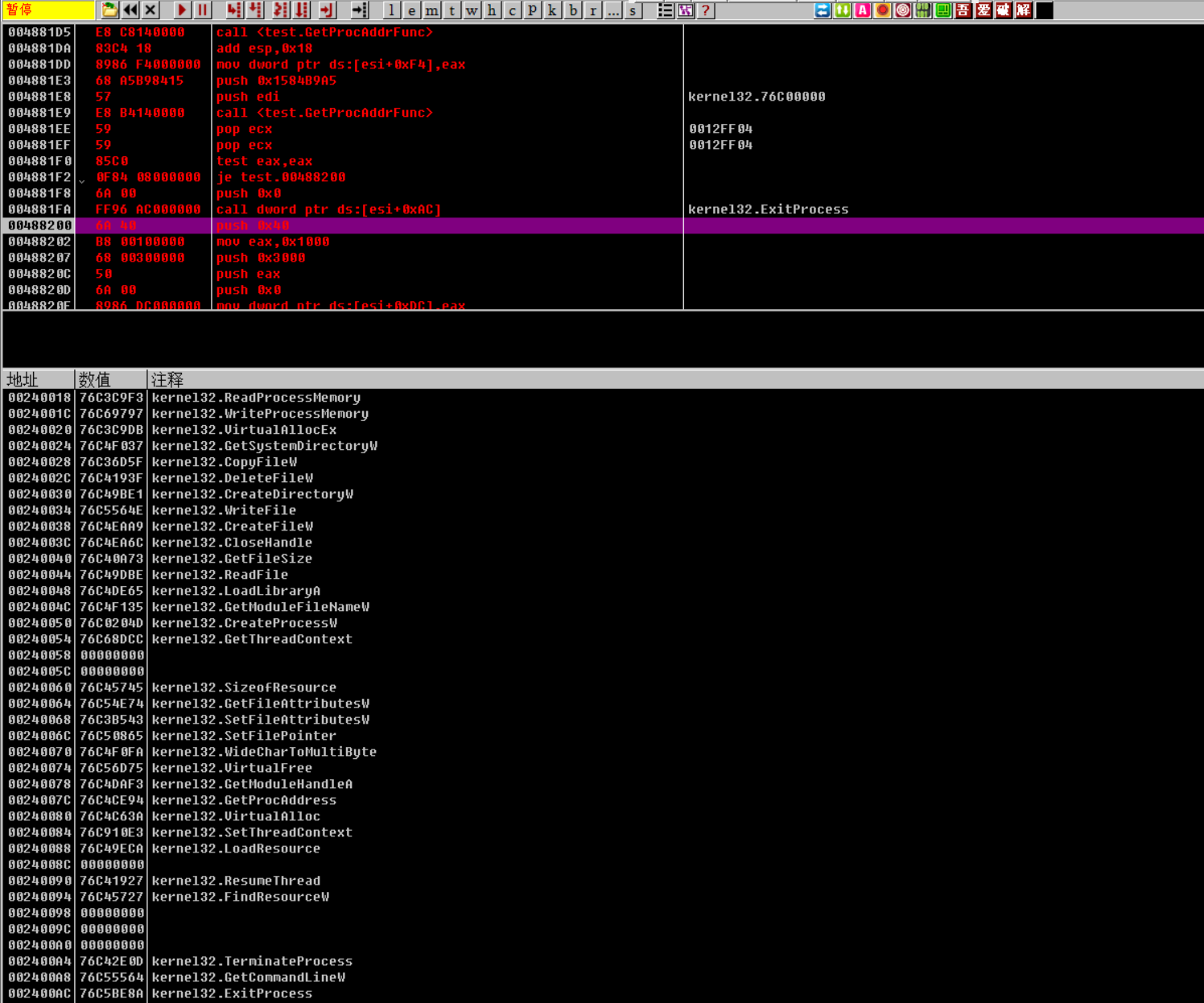Click the pink 'A' plugin icon
1204x1003 pixels.
pyautogui.click(x=863, y=10)
